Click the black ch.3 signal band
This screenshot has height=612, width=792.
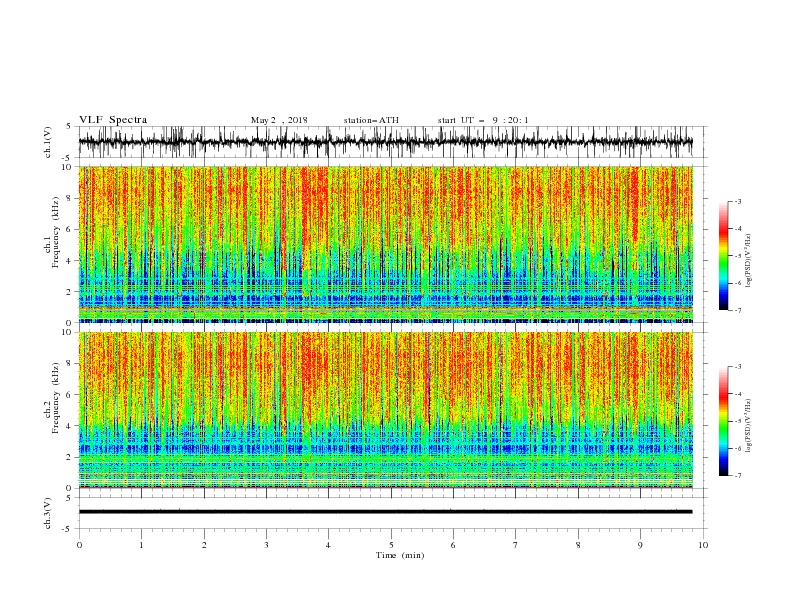click(x=385, y=512)
